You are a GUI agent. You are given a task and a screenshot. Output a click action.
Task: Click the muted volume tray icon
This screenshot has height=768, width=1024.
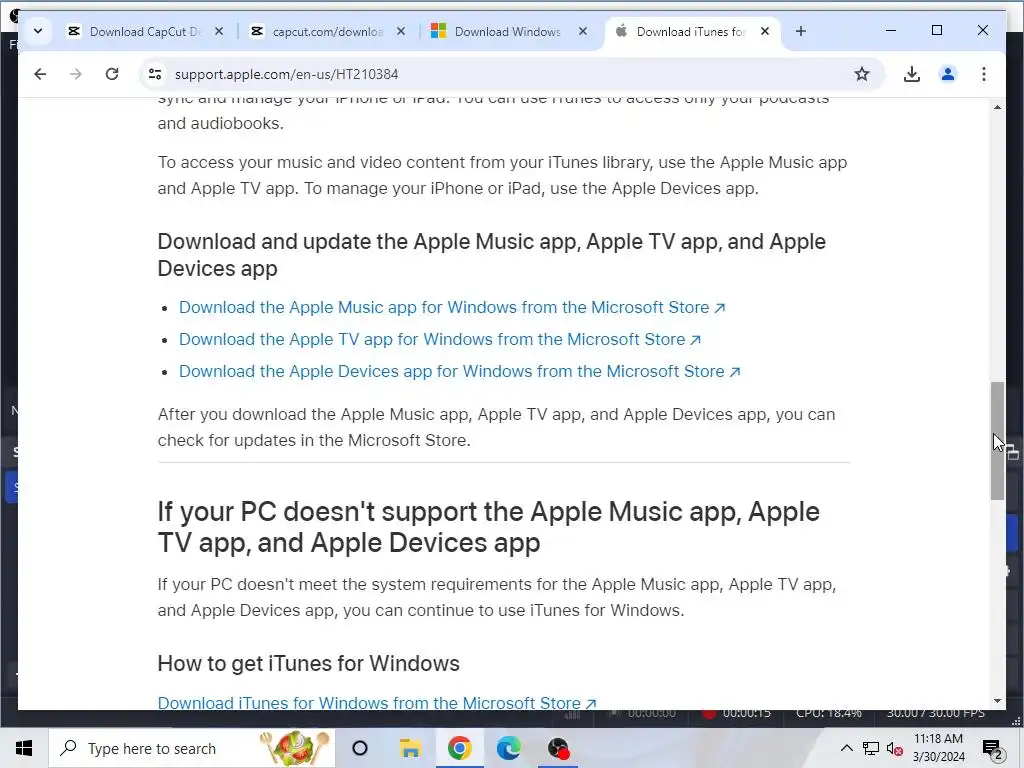click(895, 748)
